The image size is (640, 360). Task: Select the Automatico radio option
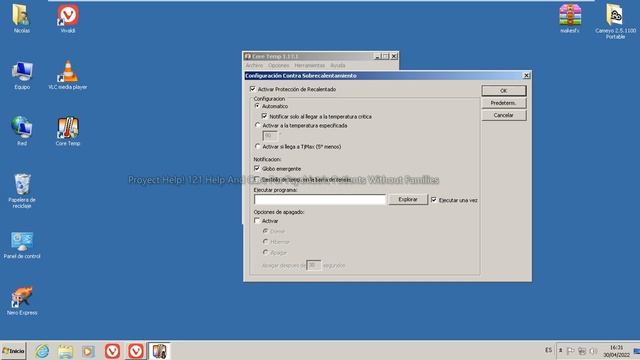(x=257, y=106)
